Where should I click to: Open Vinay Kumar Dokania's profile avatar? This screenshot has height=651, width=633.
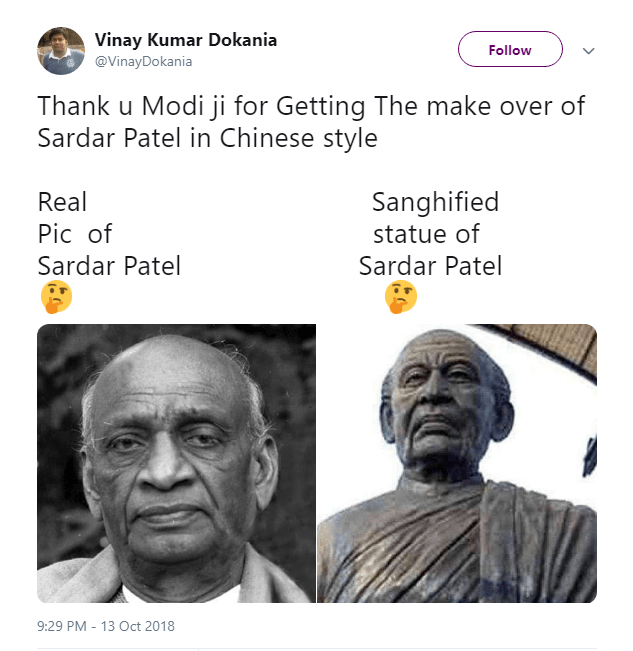(x=61, y=51)
